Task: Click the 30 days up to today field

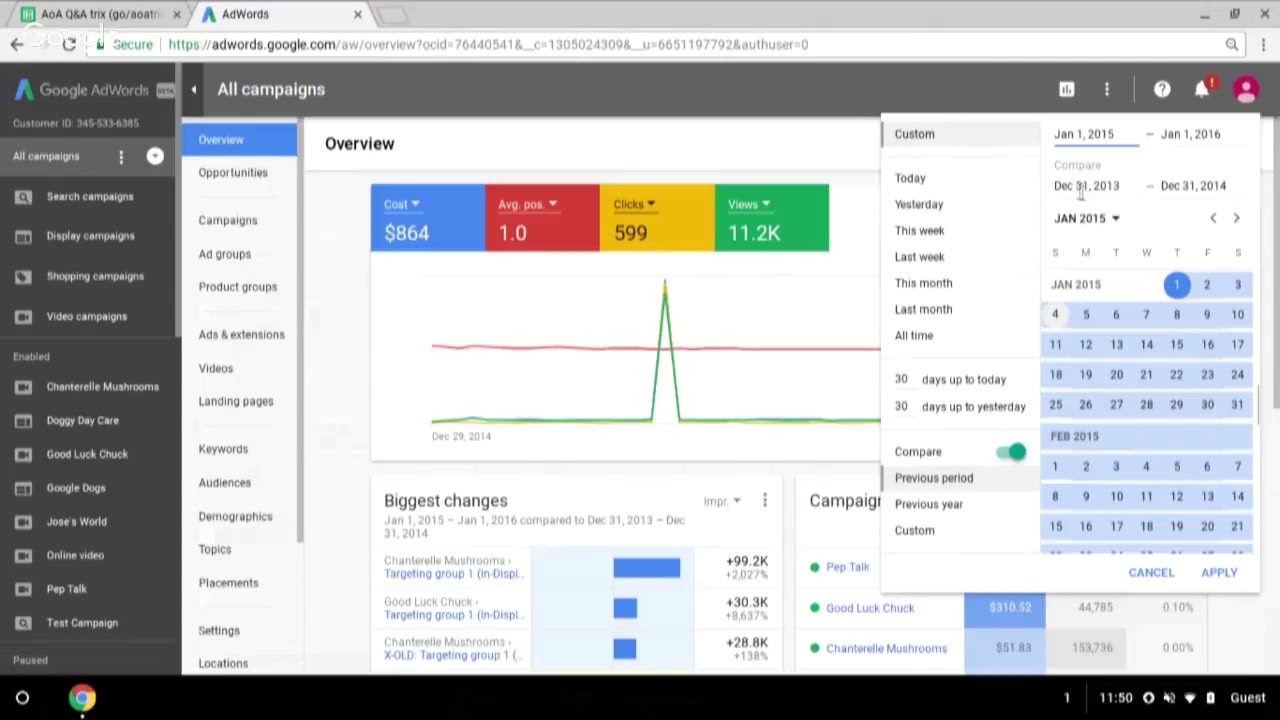Action: tap(901, 380)
